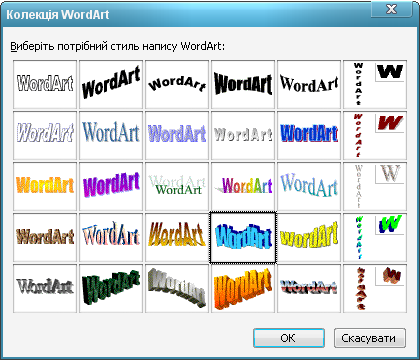Pick the italic blue outlined WordArt style

[x=45, y=135]
